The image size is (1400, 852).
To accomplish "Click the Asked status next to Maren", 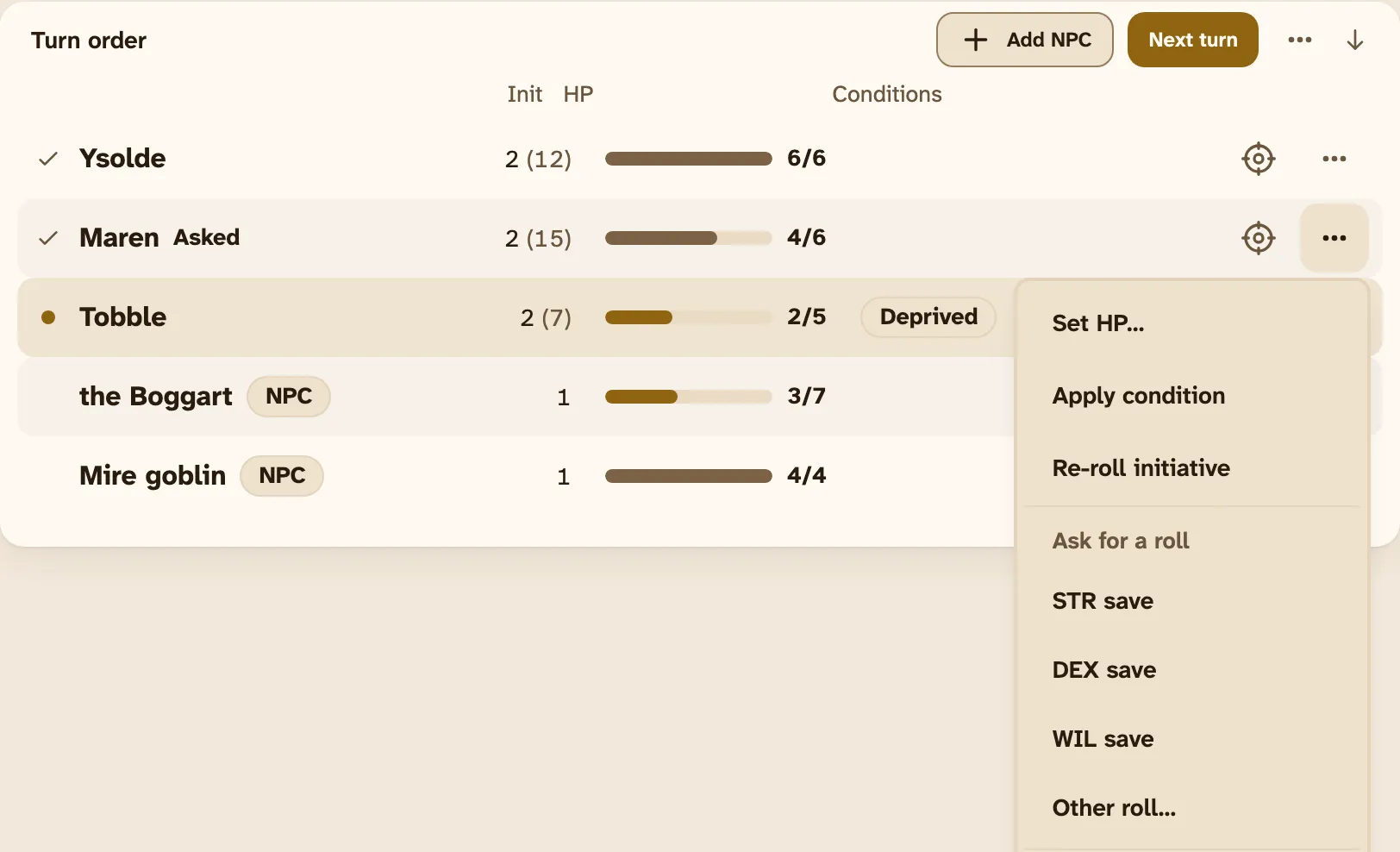I will pos(207,237).
